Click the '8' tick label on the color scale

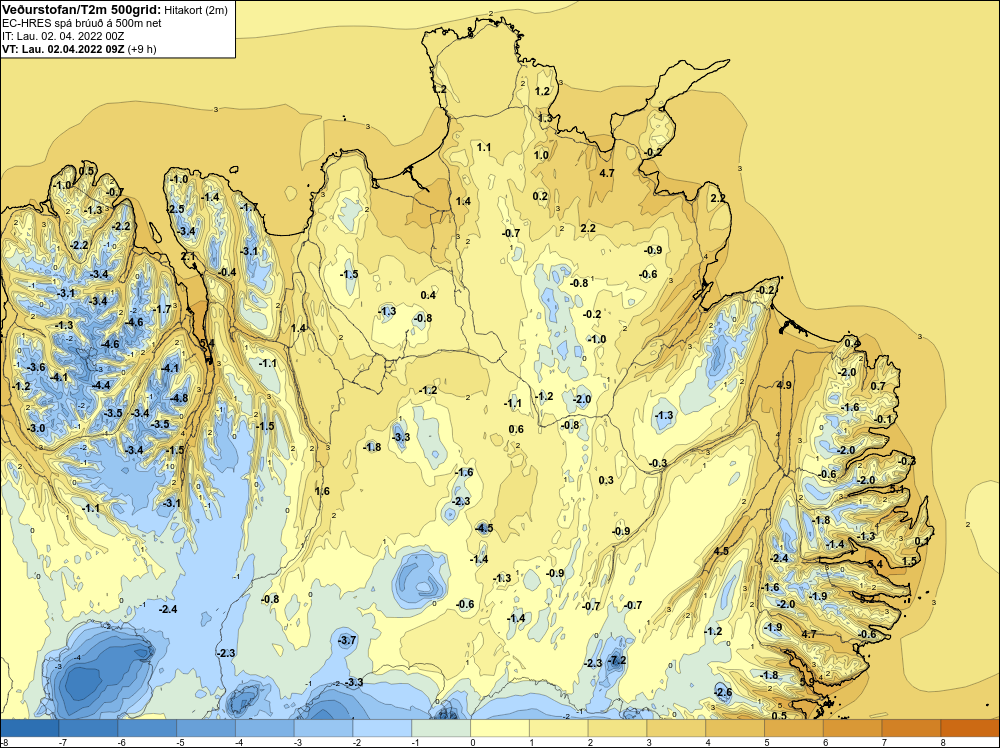pyautogui.click(x=941, y=742)
